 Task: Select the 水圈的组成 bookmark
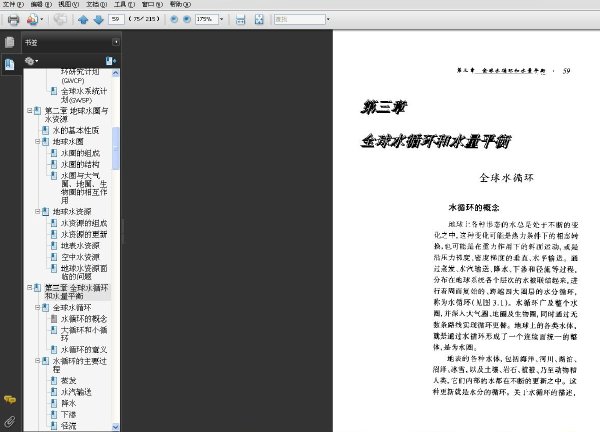coord(80,153)
